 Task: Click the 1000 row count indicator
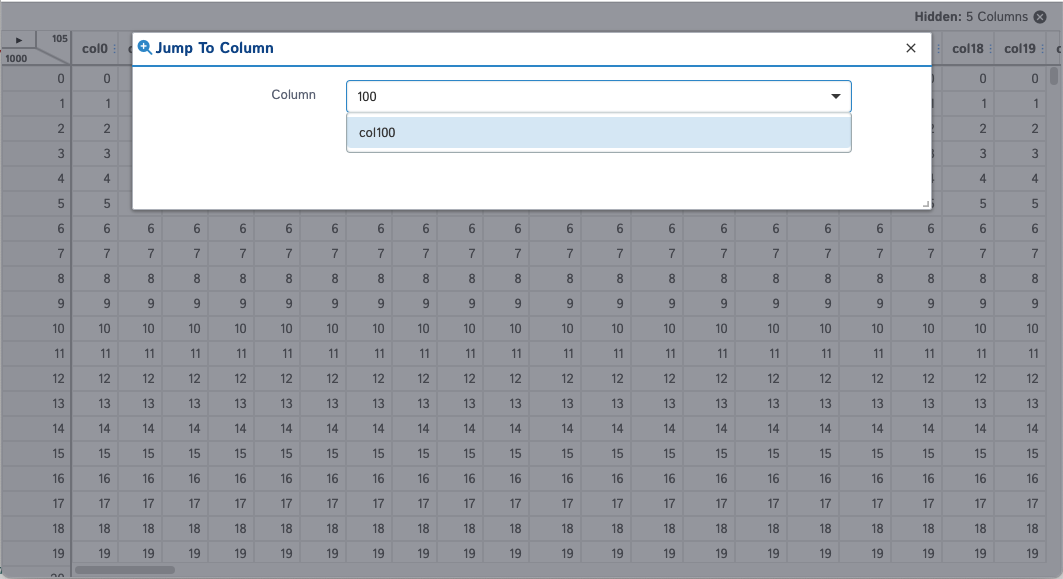(16, 58)
